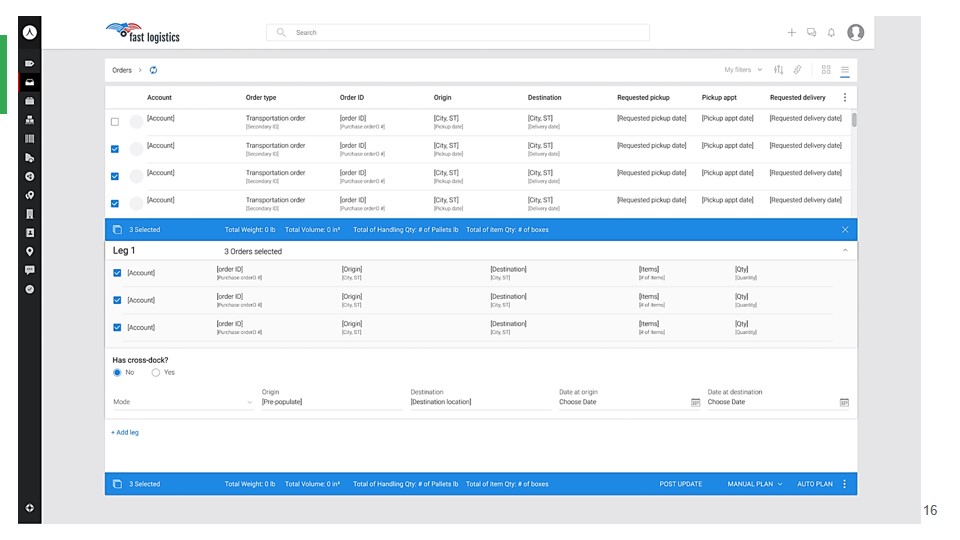Image resolution: width=960 pixels, height=540 pixels.
Task: Click the refresh icon next to Orders
Action: click(x=153, y=70)
